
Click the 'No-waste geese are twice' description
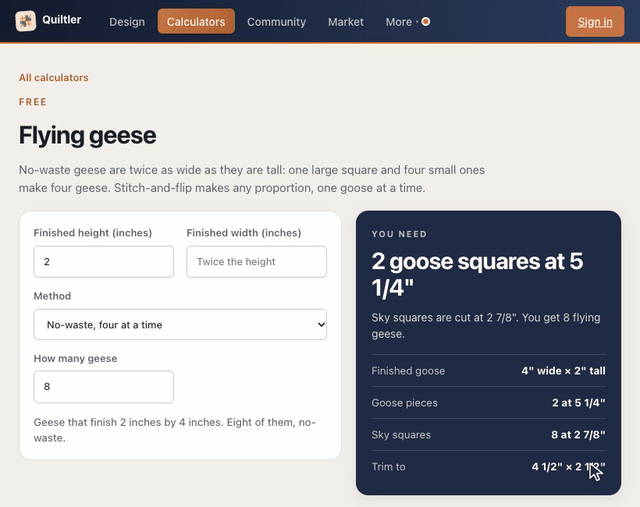click(x=251, y=179)
